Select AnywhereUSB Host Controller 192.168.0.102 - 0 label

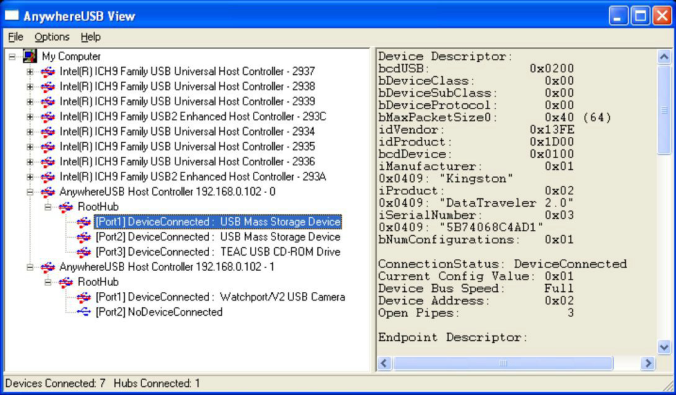[167, 192]
